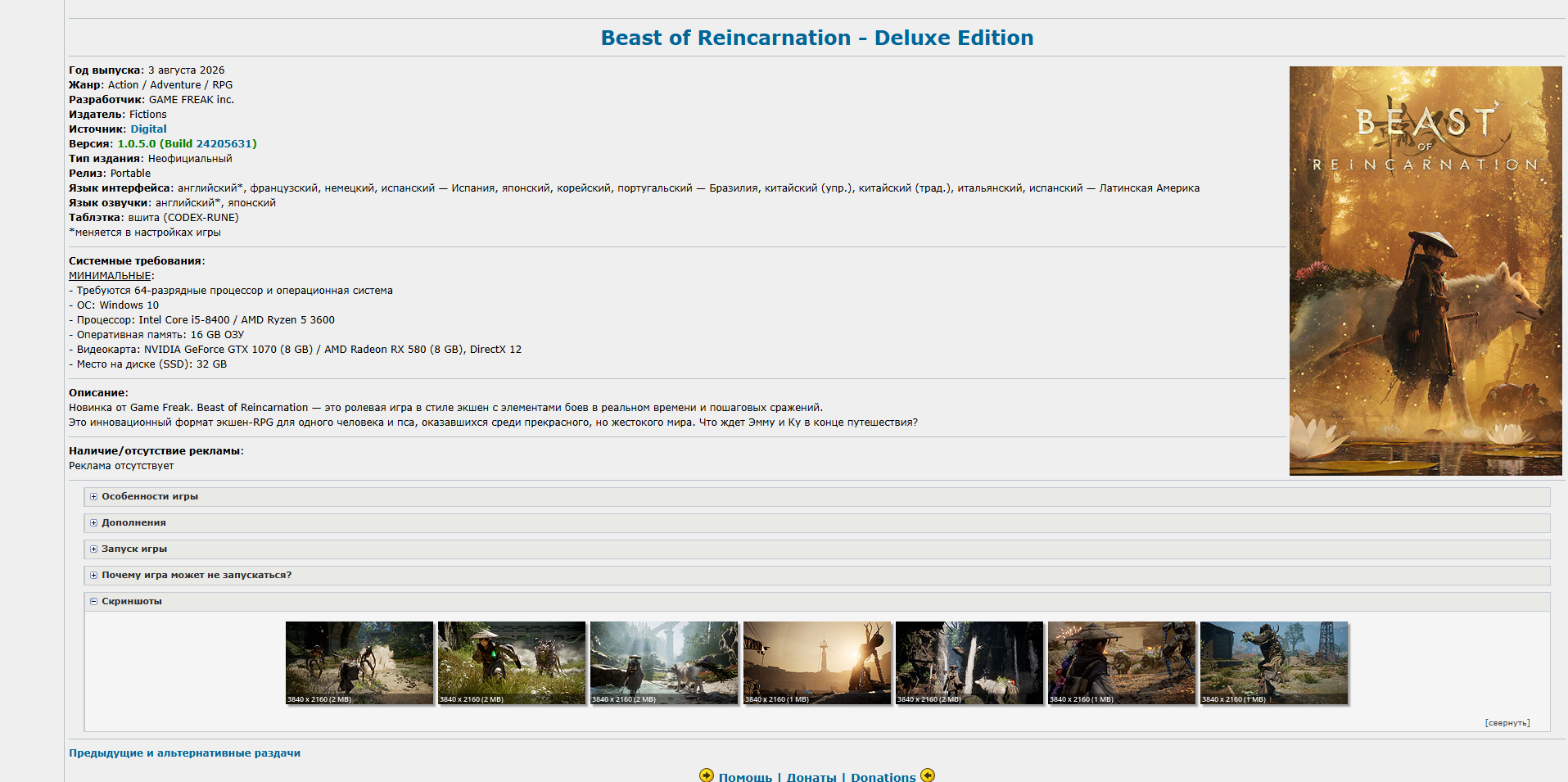Viewport: 1568px width, 782px height.
Task: Click the 'Наличие/отсутствие рекламы:' heading
Action: pyautogui.click(x=156, y=451)
